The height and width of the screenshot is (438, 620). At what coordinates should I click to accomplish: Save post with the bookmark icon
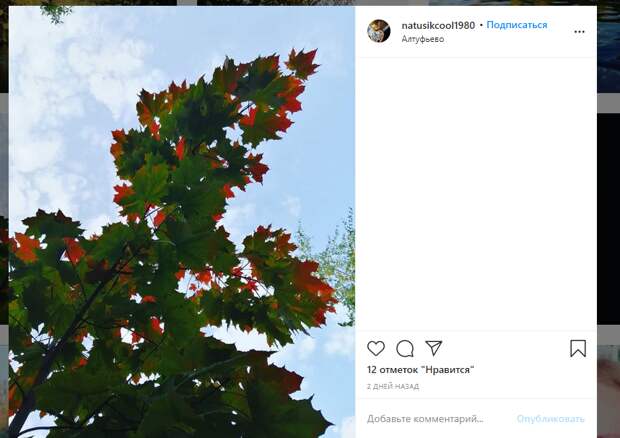click(578, 349)
